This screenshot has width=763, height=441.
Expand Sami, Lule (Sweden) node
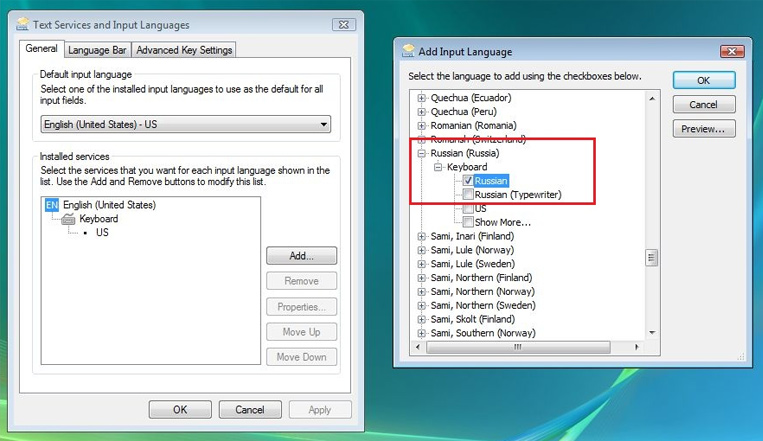[422, 264]
